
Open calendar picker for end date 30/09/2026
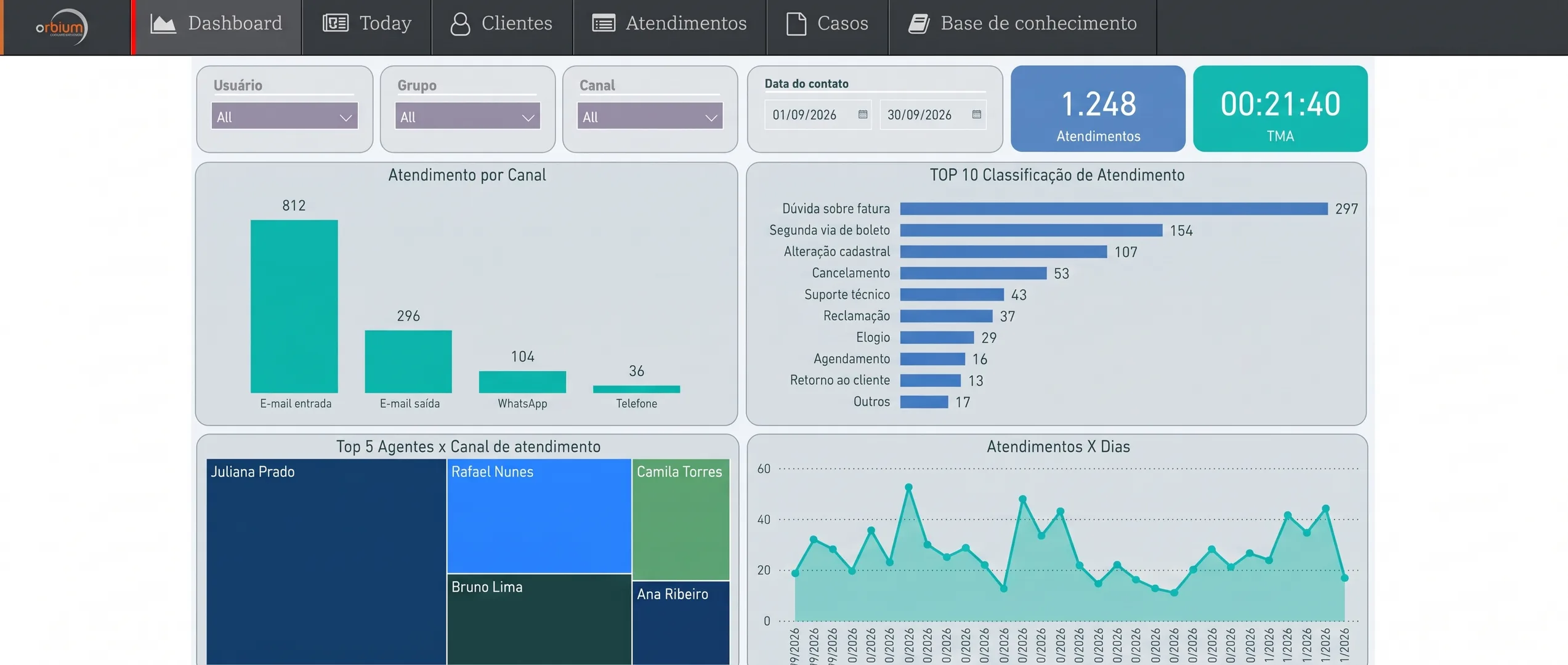tap(977, 115)
